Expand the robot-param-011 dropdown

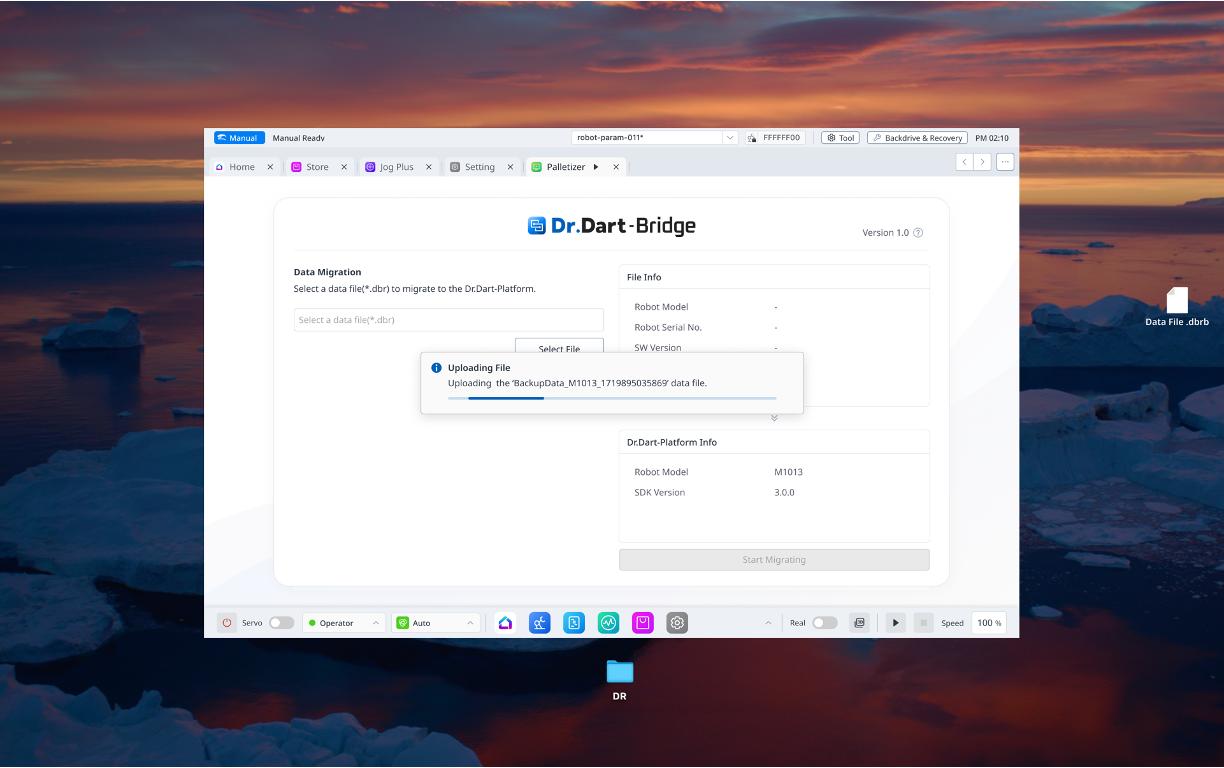click(x=729, y=138)
